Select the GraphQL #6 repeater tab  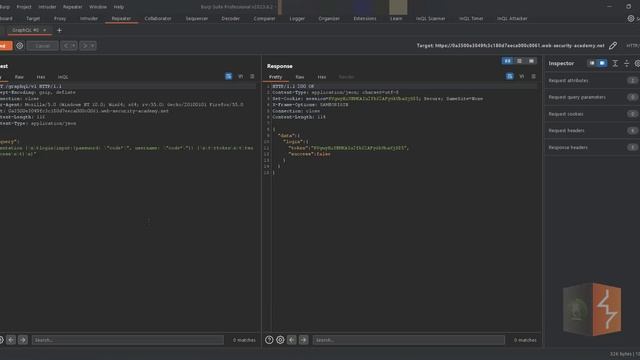pyautogui.click(x=26, y=30)
